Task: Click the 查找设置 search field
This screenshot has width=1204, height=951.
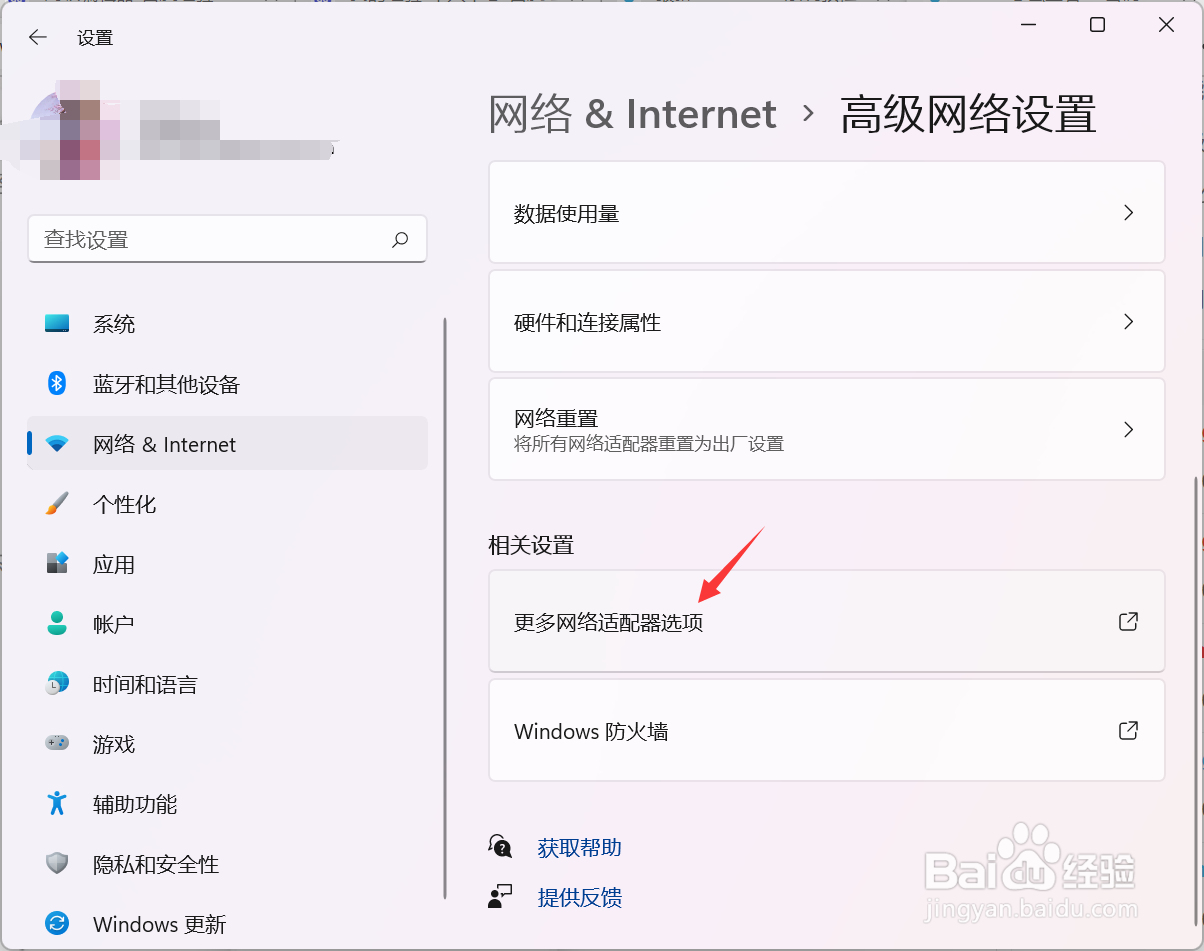Action: (x=210, y=240)
